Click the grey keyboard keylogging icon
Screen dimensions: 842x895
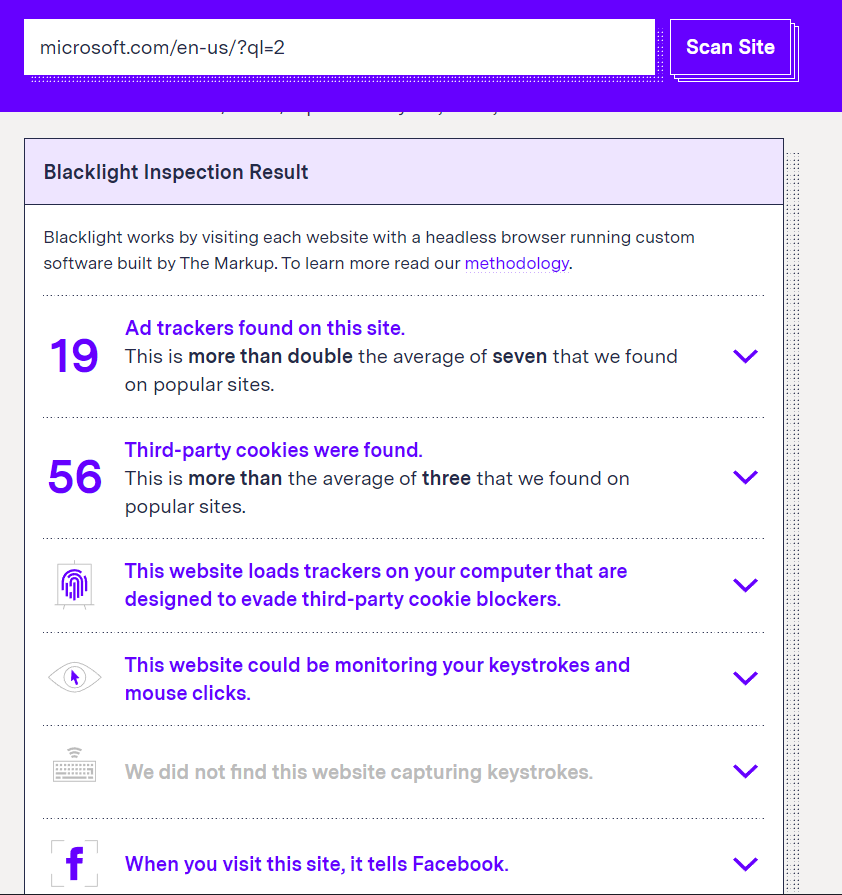75,770
